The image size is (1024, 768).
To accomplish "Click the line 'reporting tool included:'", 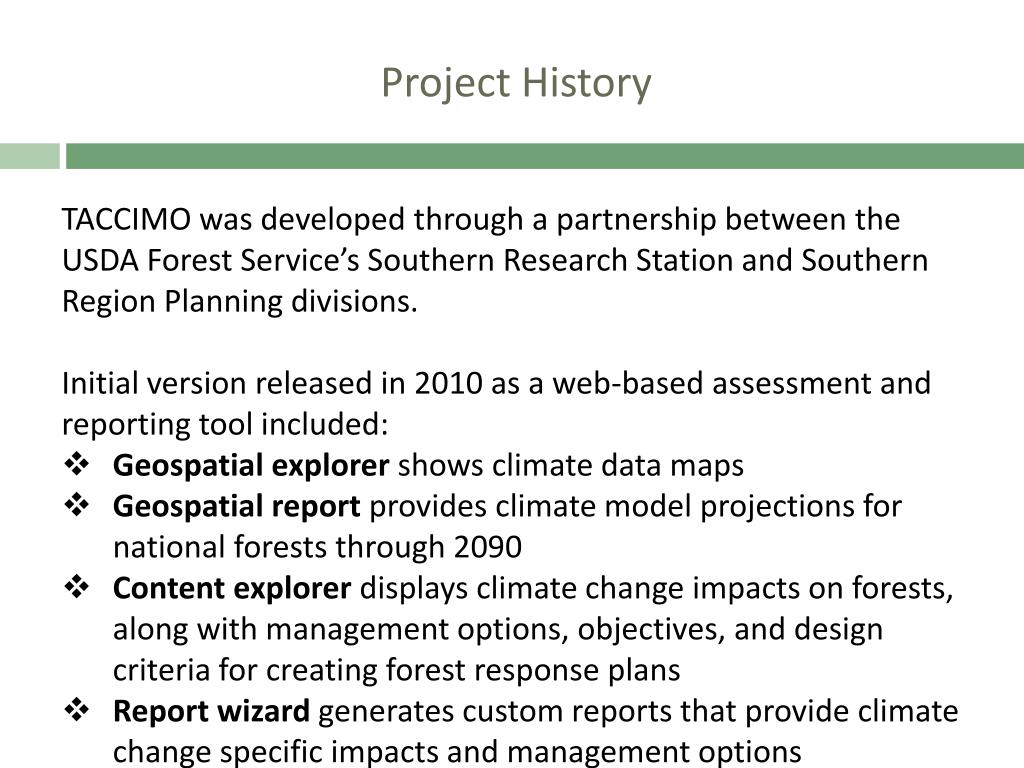I will pyautogui.click(x=225, y=425).
